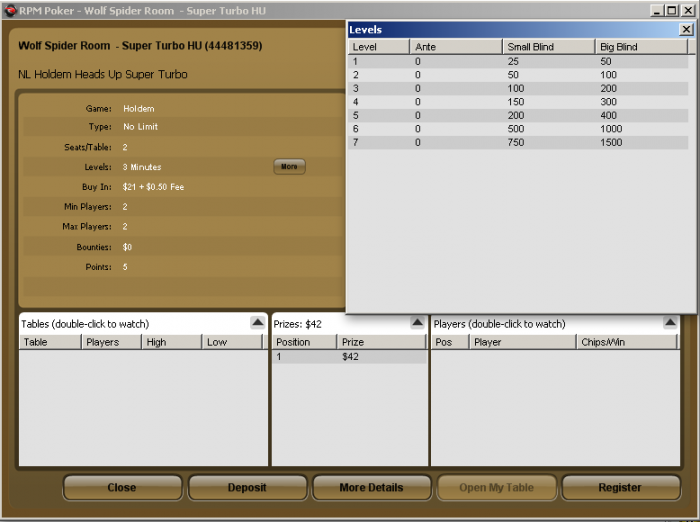Click the 'NL Holdem Heads Up Super Turbo' subtitle
700x522 pixels.
(103, 74)
